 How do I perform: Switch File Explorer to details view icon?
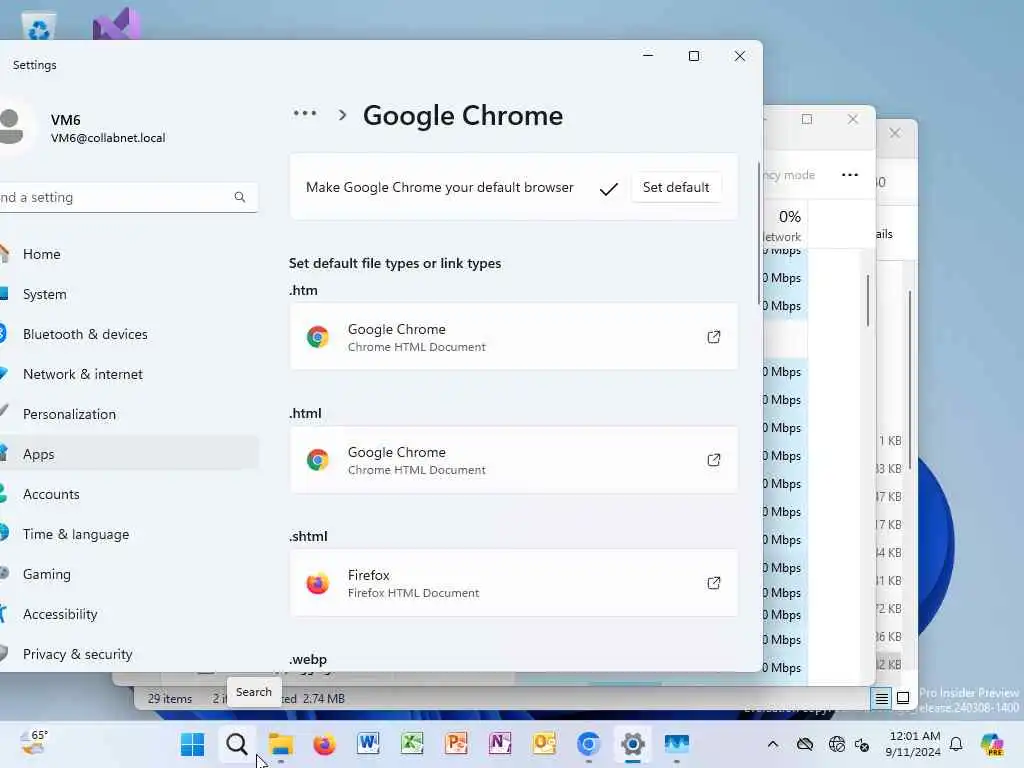point(882,699)
